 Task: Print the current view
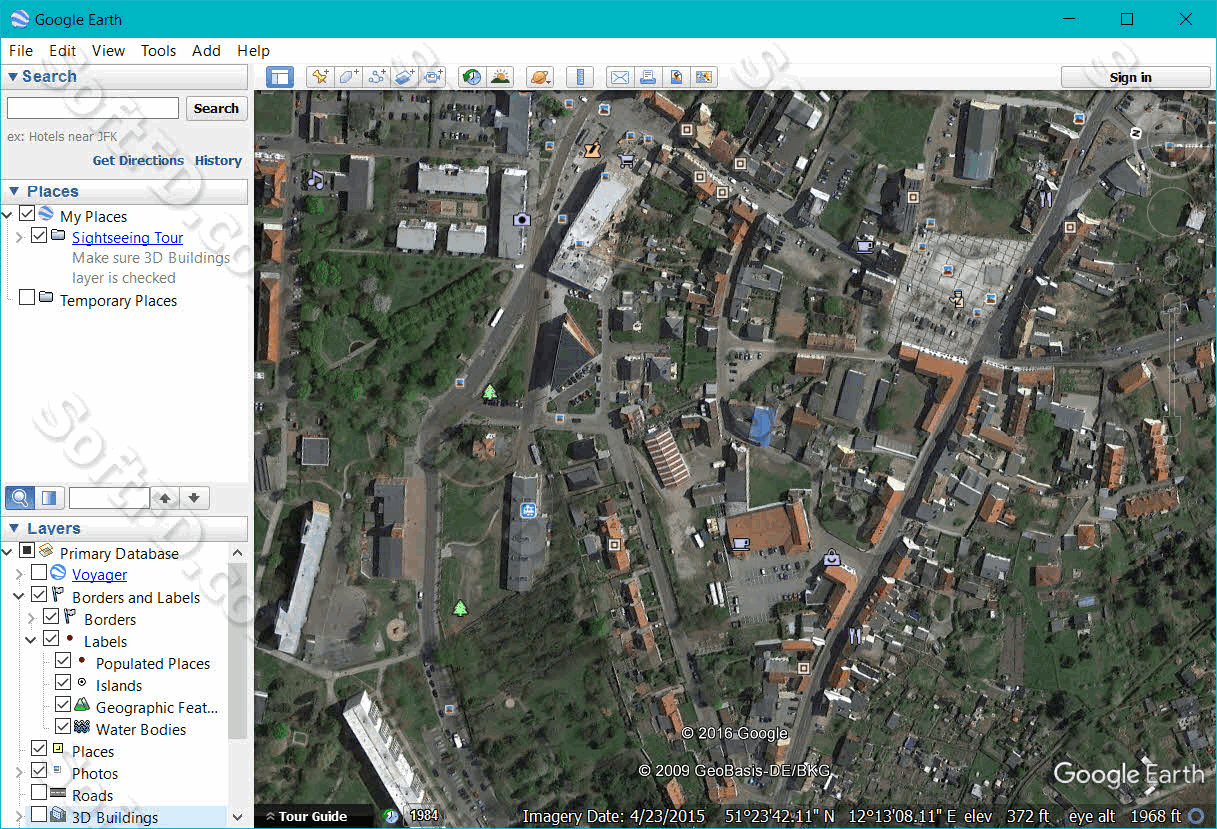(x=648, y=77)
